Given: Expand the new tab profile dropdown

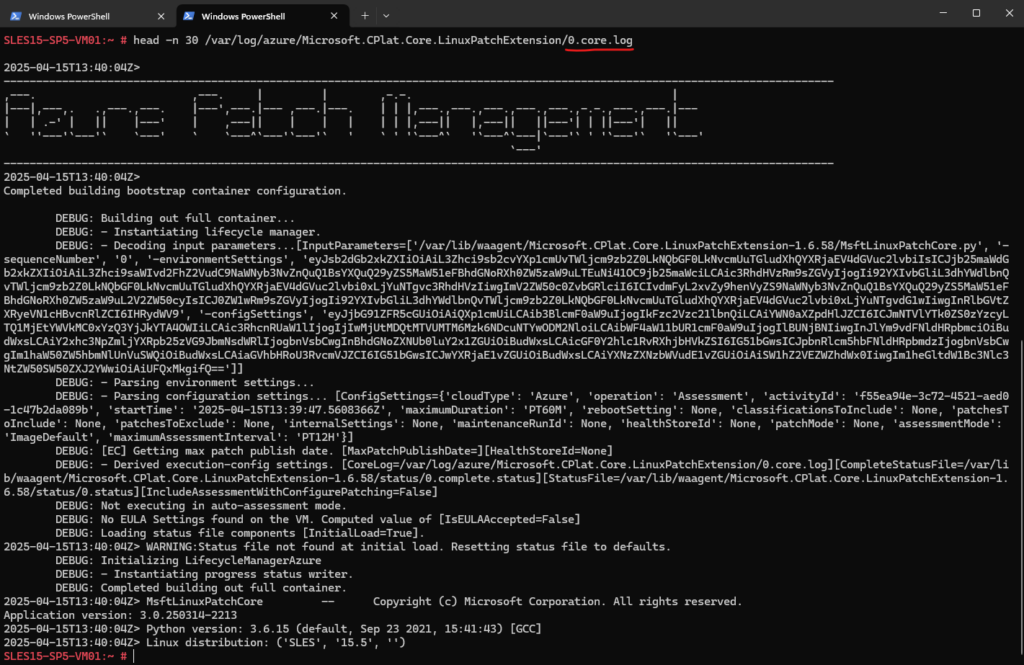Looking at the screenshot, I should pos(386,16).
